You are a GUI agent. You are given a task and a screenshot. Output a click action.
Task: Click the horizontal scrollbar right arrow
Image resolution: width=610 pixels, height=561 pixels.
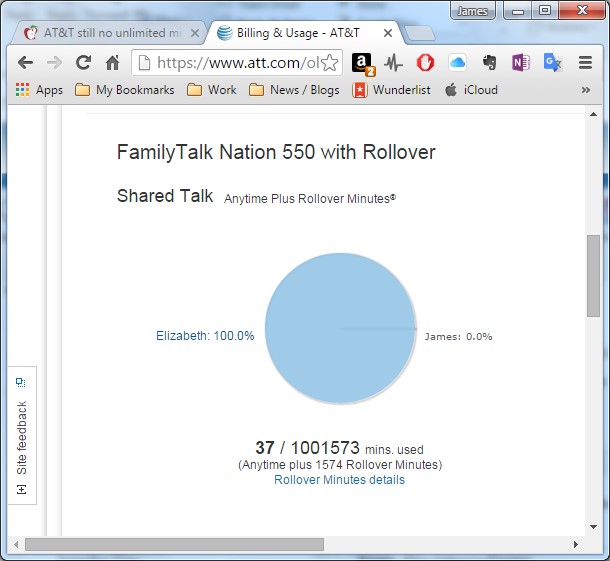tap(575, 544)
